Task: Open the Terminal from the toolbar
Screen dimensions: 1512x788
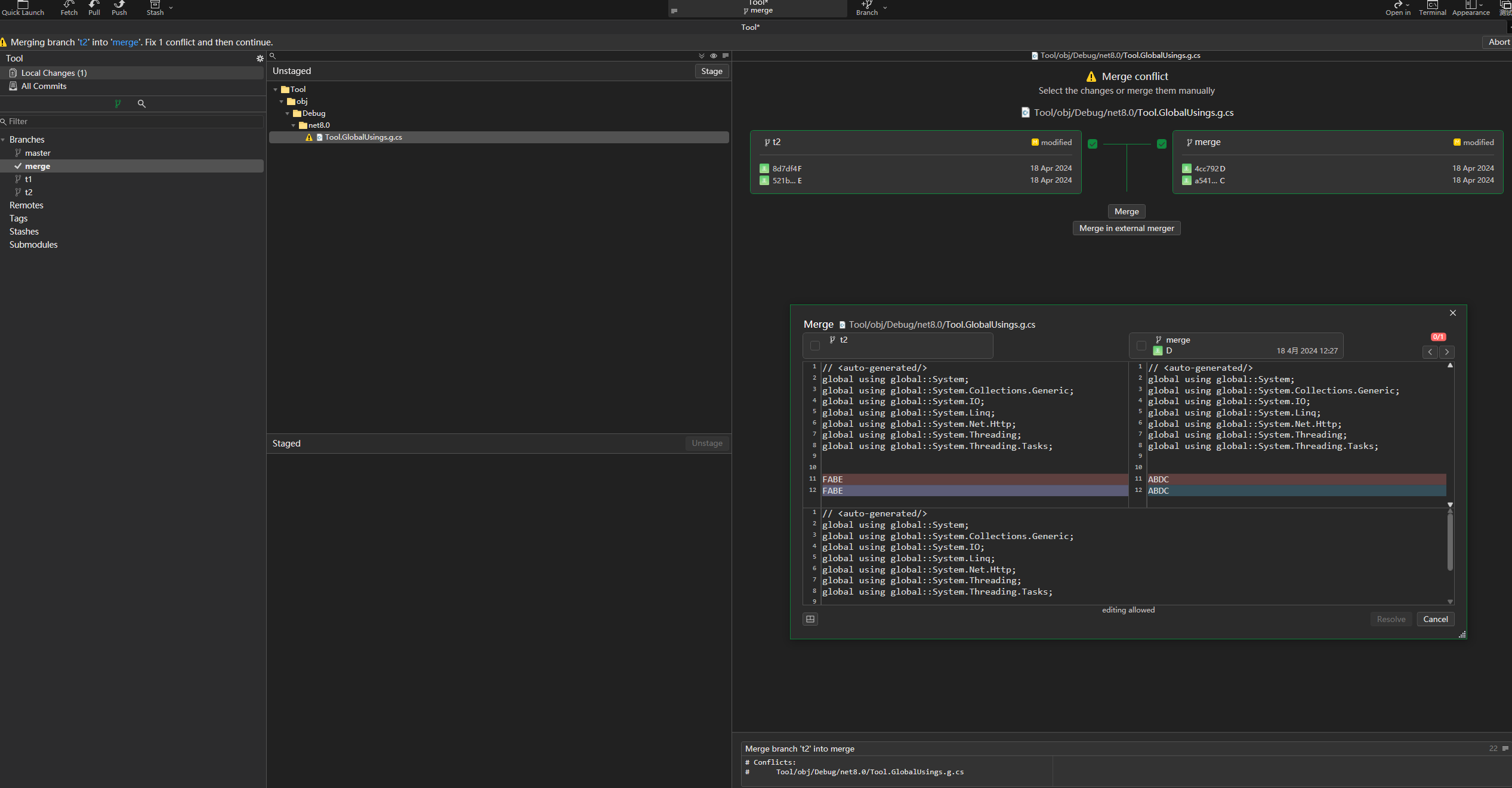Action: click(x=1432, y=7)
